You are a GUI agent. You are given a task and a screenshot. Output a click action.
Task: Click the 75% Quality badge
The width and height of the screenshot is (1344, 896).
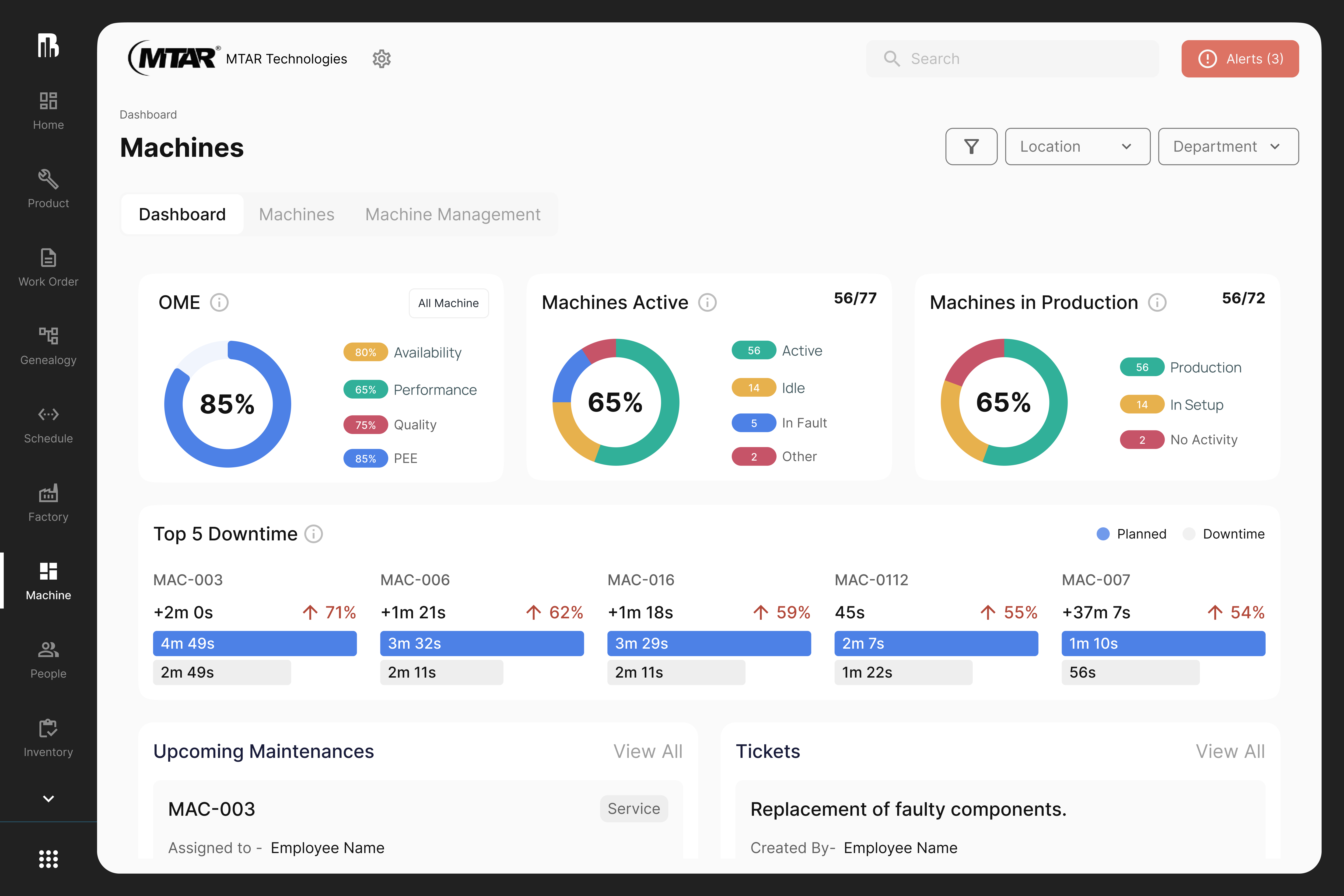point(365,425)
